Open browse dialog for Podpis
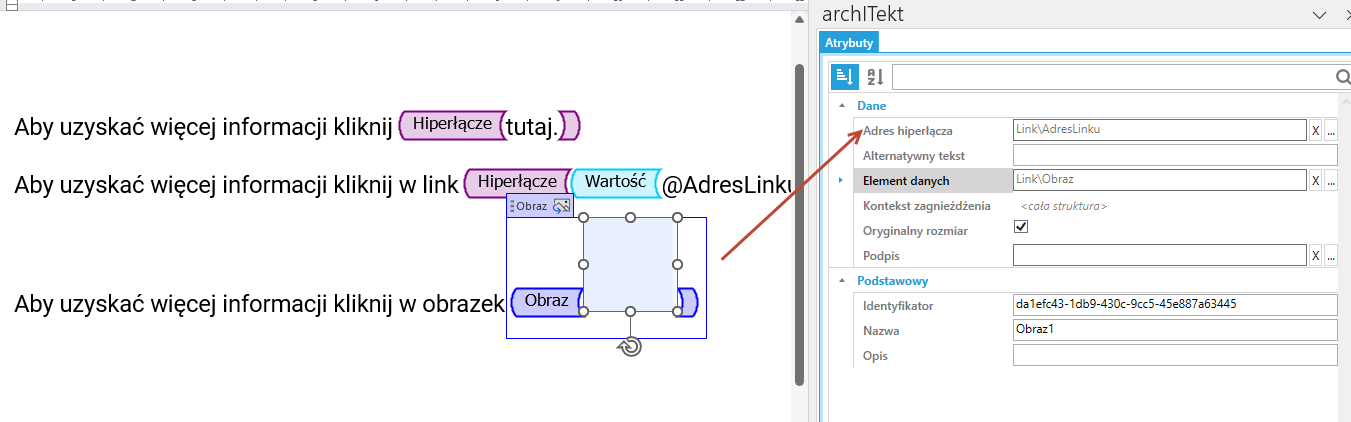 [x=1331, y=255]
